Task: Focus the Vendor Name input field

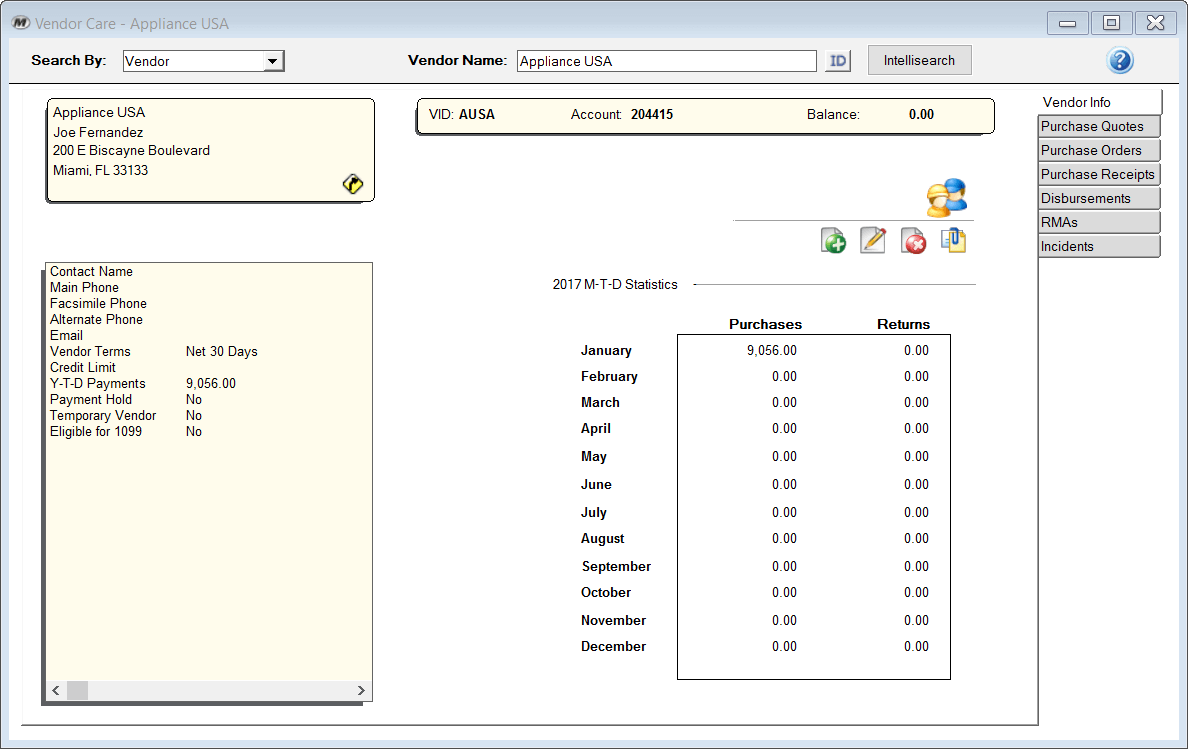Action: pyautogui.click(x=667, y=61)
